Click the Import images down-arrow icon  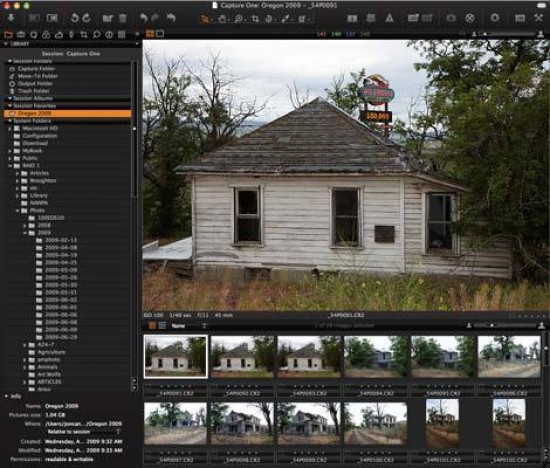click(x=11, y=18)
